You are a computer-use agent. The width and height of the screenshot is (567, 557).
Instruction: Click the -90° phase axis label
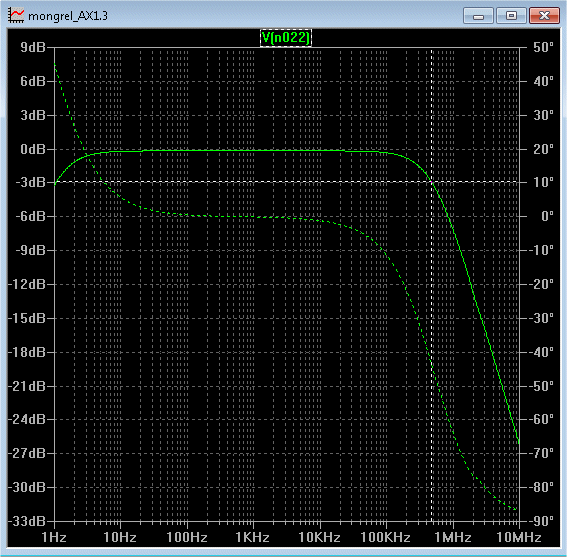541,521
